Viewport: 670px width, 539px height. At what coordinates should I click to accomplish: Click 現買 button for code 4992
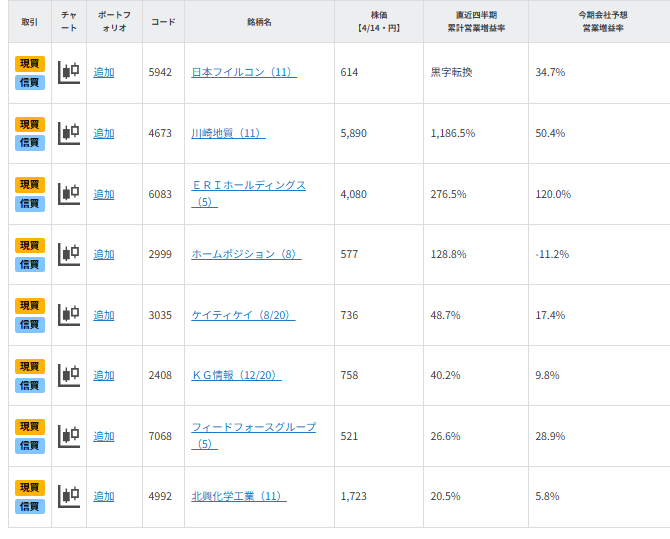coord(30,488)
